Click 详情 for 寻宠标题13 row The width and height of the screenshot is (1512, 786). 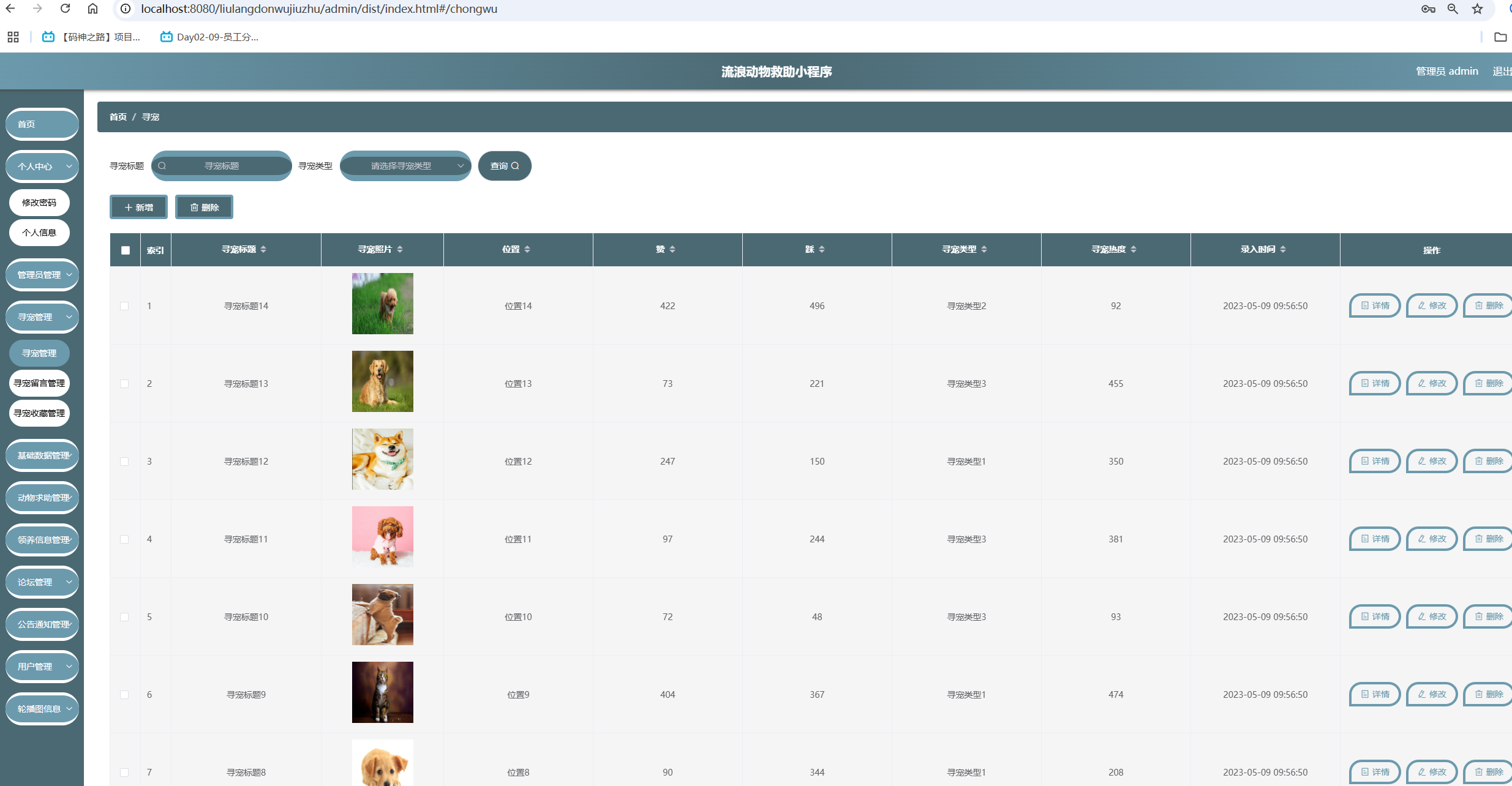pos(1374,383)
